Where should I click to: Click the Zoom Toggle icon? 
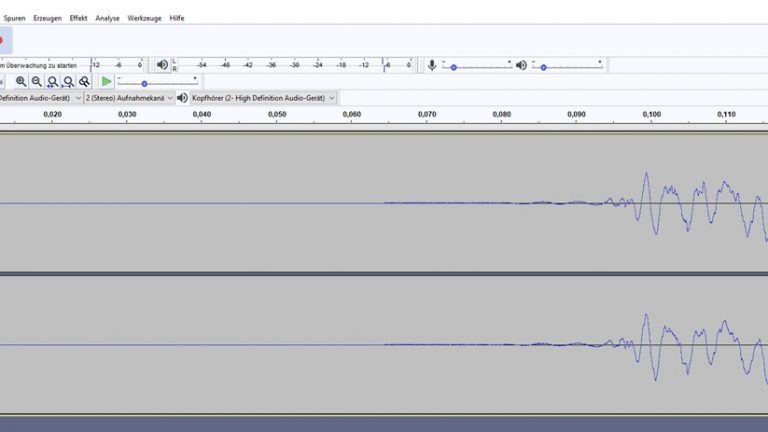point(84,82)
